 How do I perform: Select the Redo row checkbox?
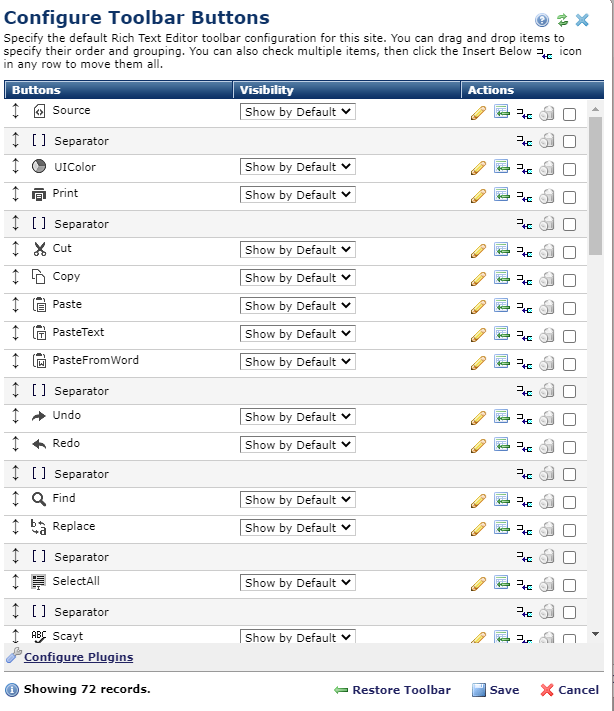(x=569, y=446)
